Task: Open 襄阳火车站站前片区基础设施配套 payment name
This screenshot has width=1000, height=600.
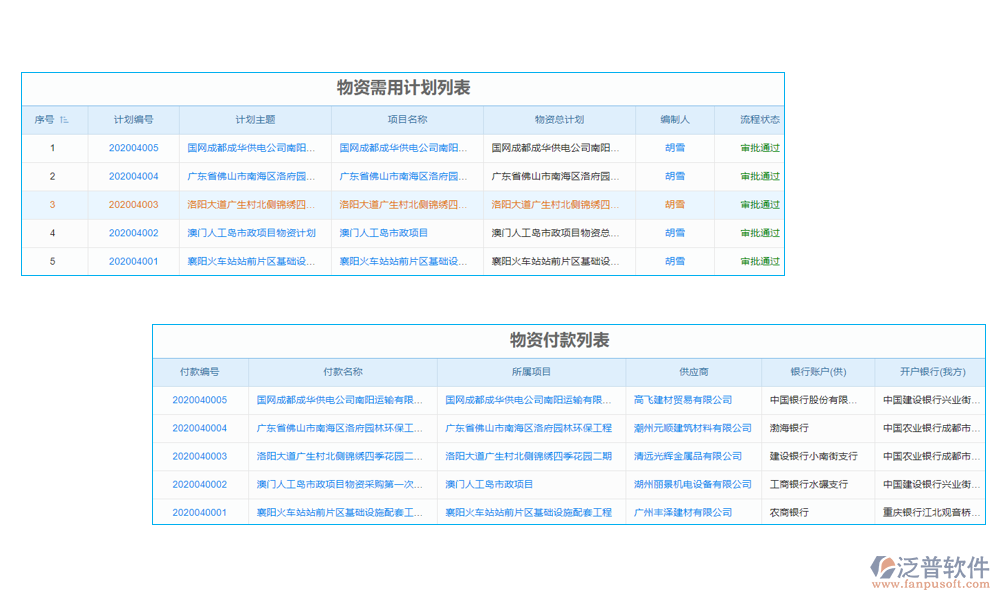Action: pyautogui.click(x=338, y=512)
